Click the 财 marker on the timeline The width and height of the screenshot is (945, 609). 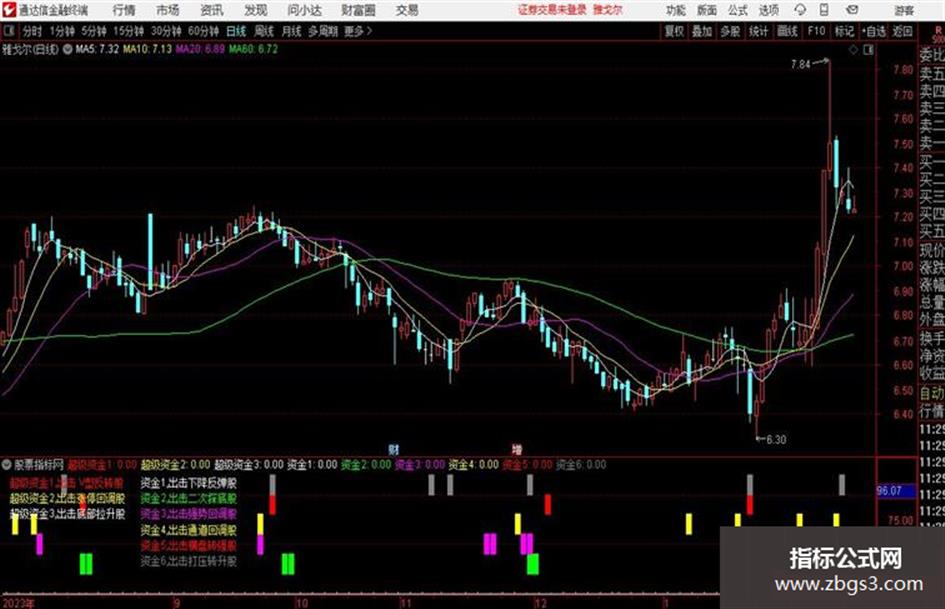(x=394, y=449)
